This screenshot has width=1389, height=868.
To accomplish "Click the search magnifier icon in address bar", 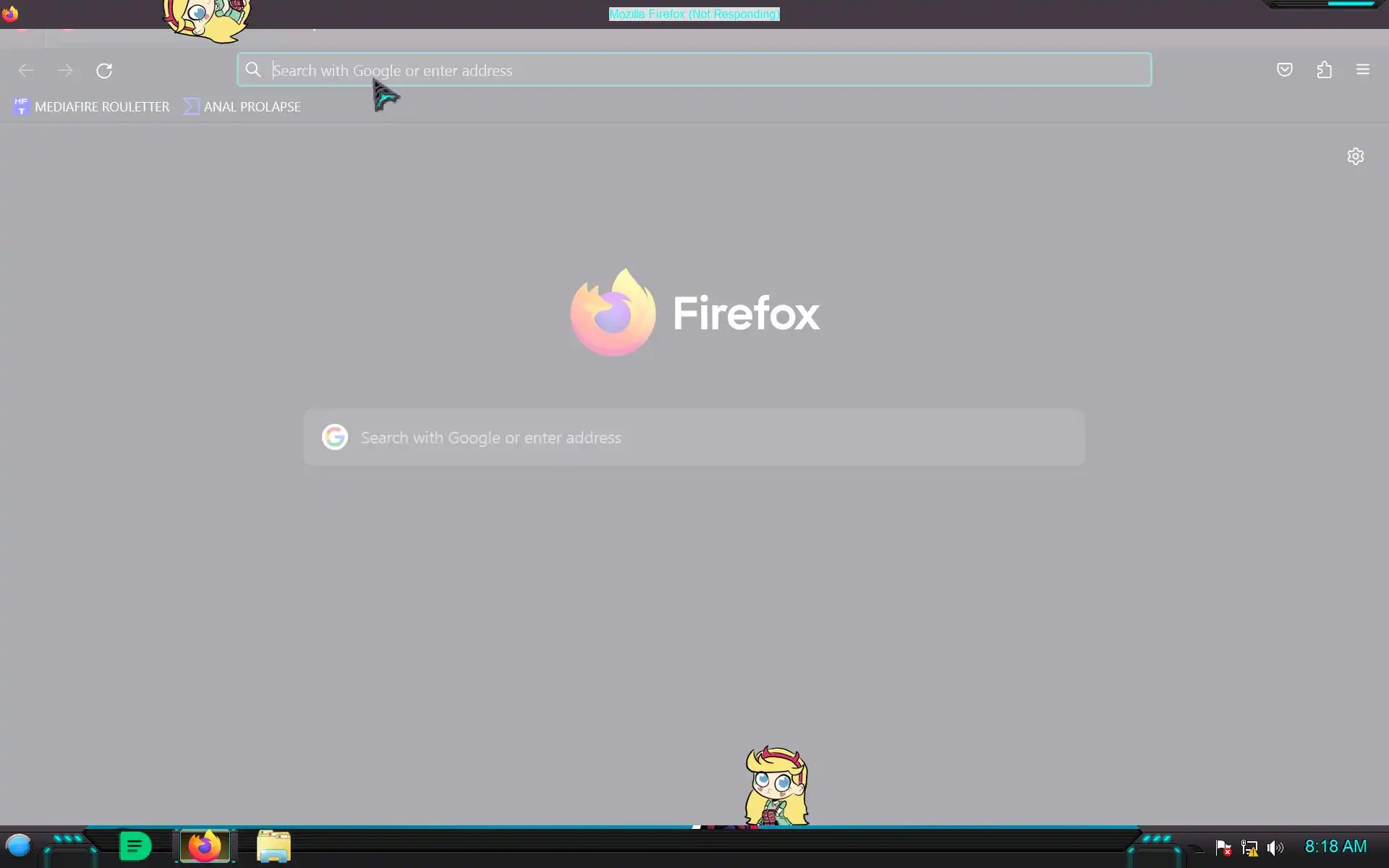I will pyautogui.click(x=252, y=69).
